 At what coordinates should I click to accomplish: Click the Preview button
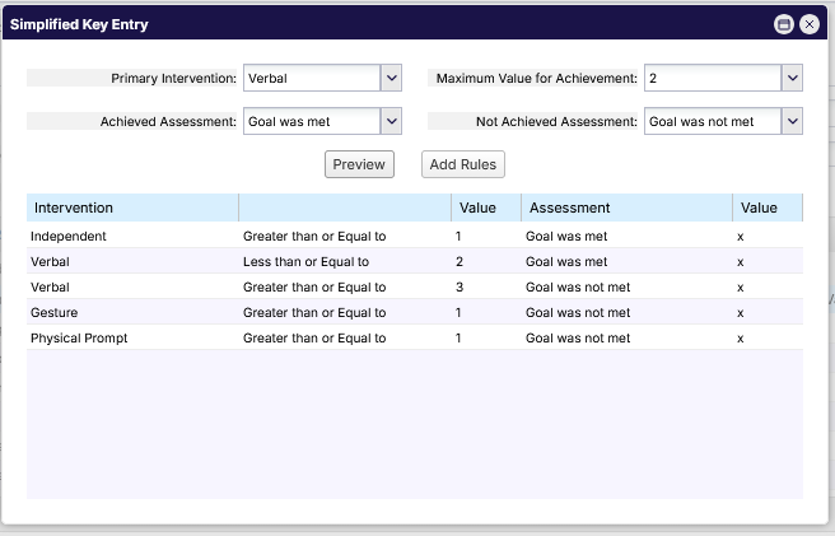pyautogui.click(x=359, y=164)
